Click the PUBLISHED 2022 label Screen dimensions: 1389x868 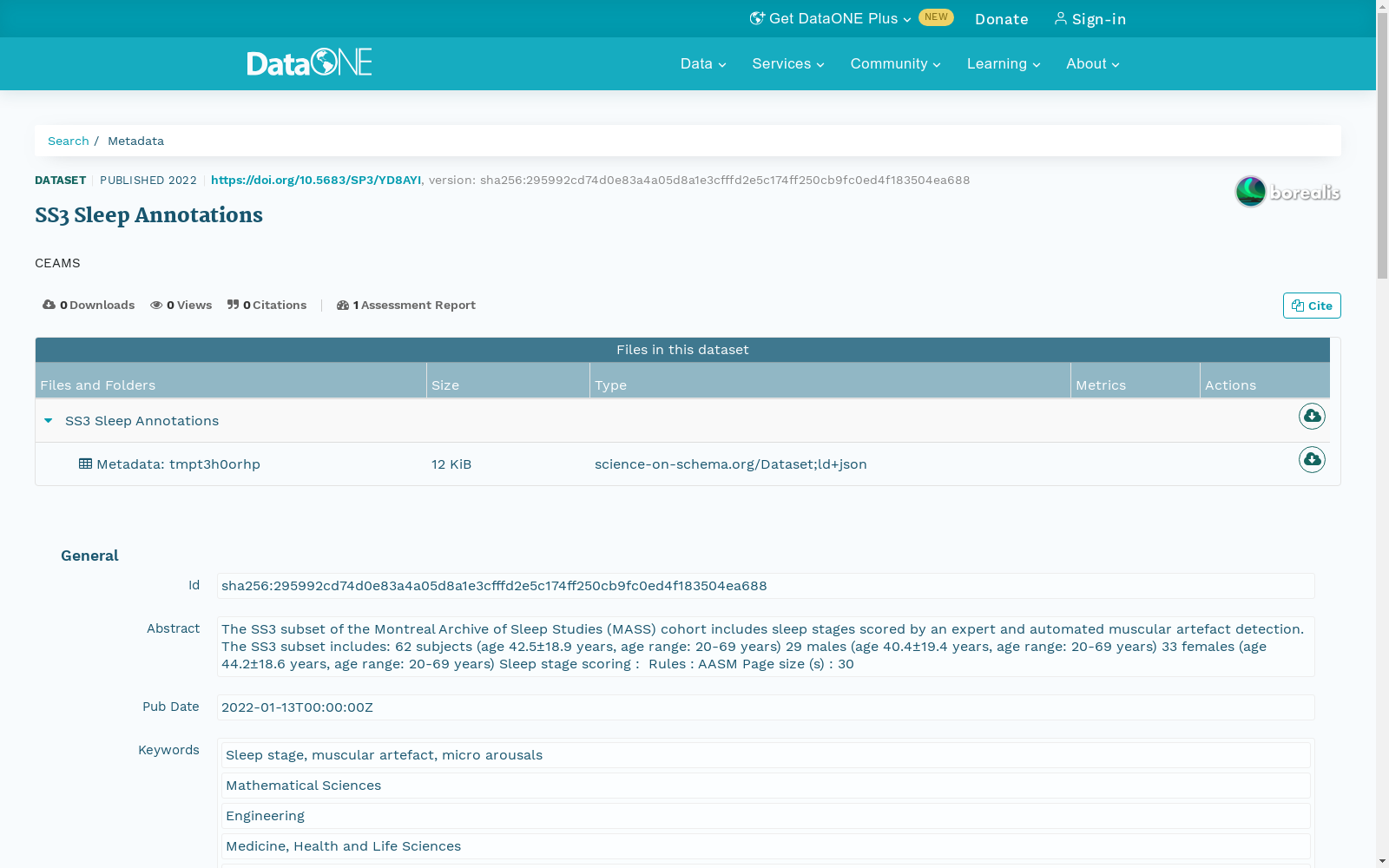click(148, 180)
